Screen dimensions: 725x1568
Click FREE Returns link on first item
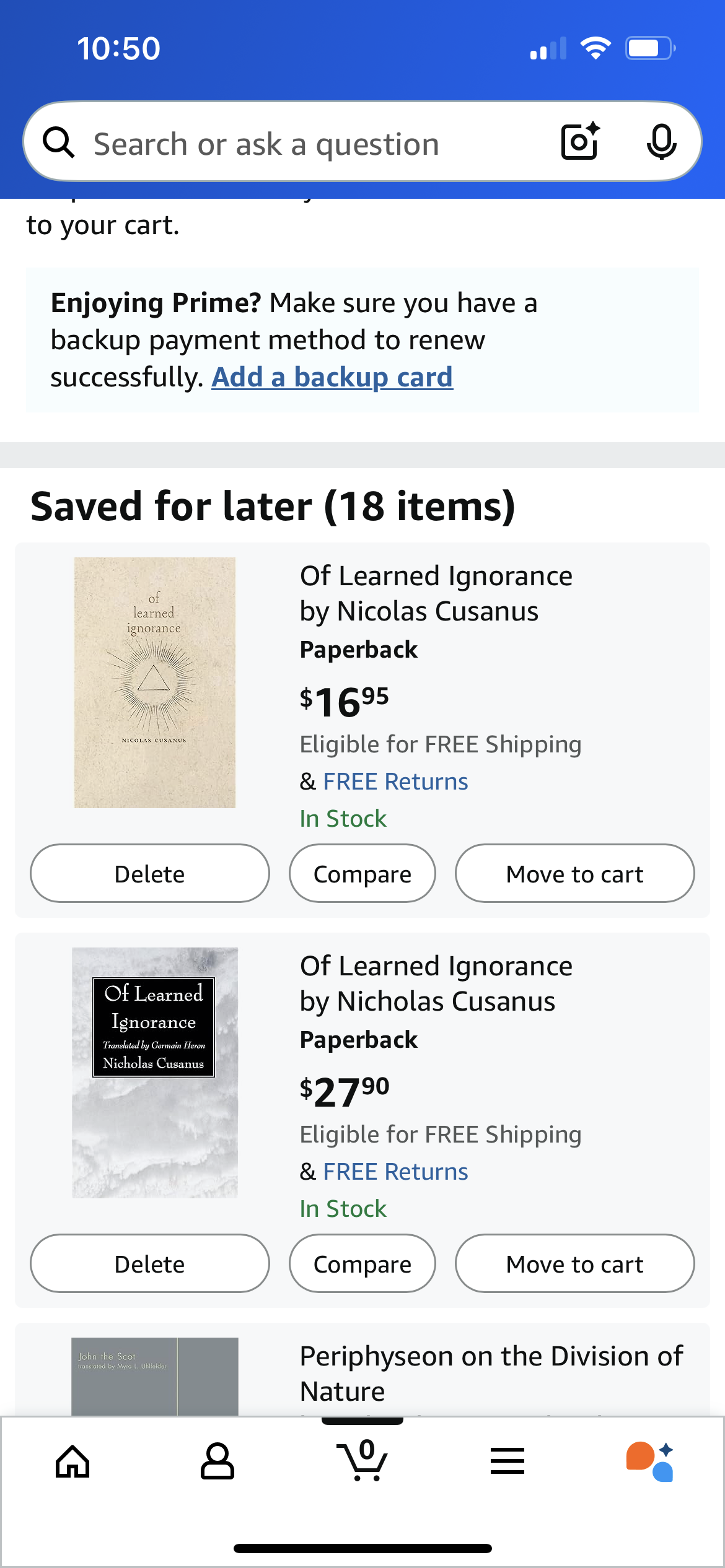pos(395,782)
